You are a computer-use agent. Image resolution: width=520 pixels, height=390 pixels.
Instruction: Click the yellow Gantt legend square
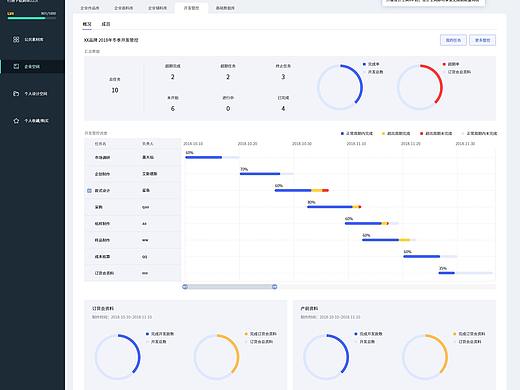pyautogui.click(x=383, y=134)
